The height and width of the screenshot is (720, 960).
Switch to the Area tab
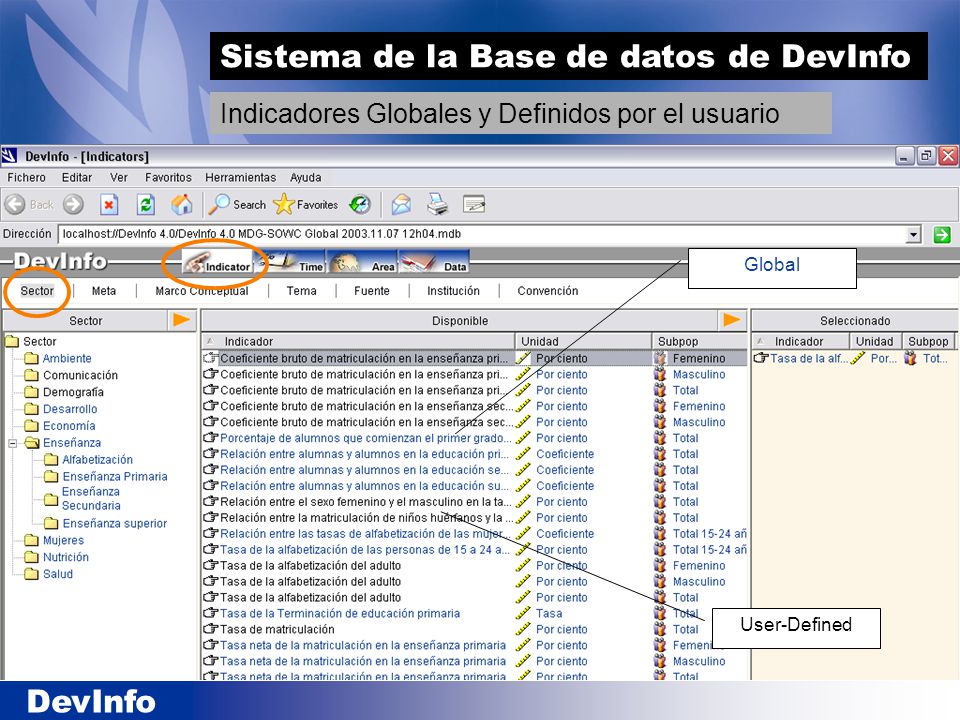(x=362, y=261)
